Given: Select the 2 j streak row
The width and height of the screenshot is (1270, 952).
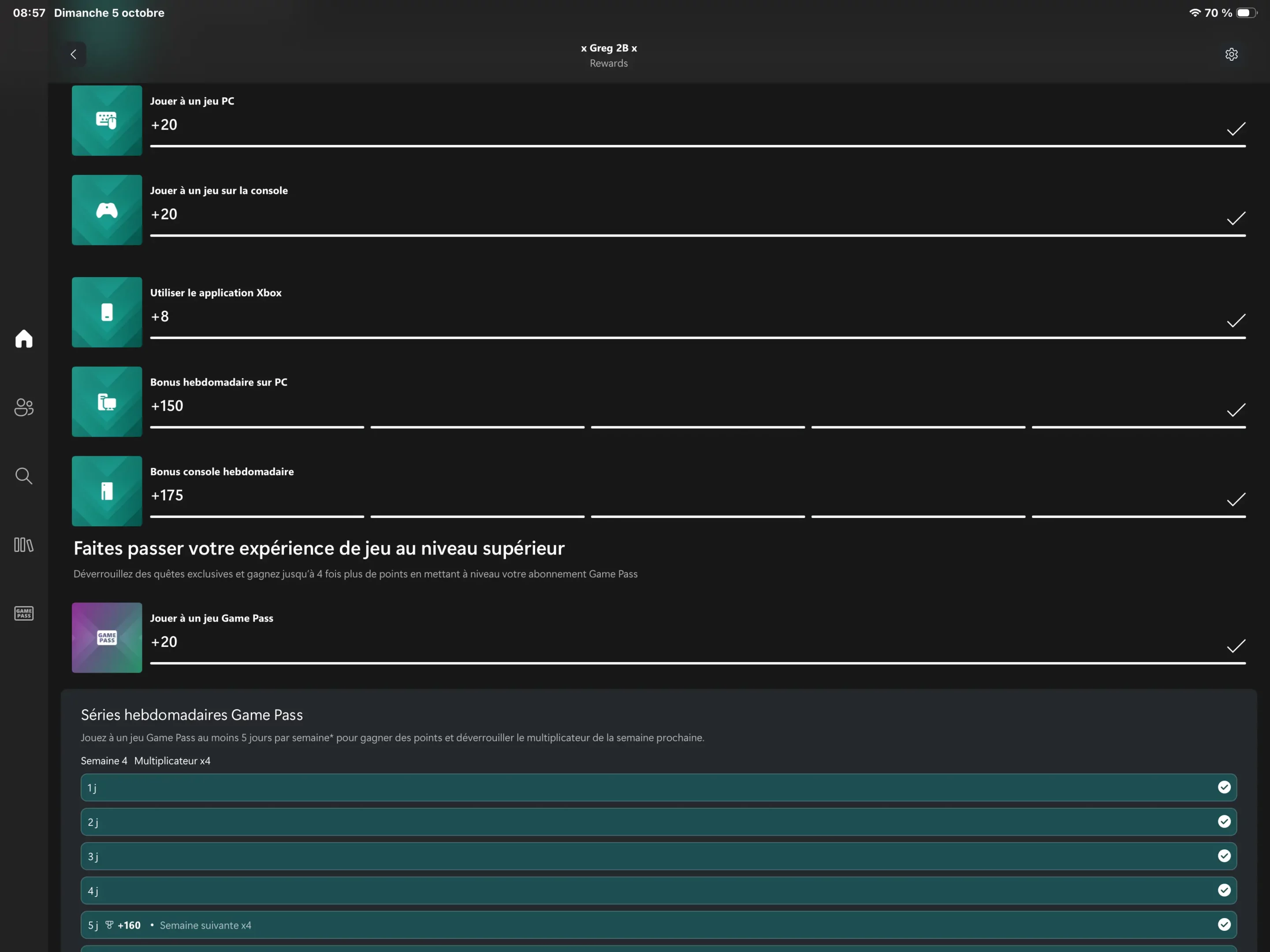Looking at the screenshot, I should tap(658, 822).
